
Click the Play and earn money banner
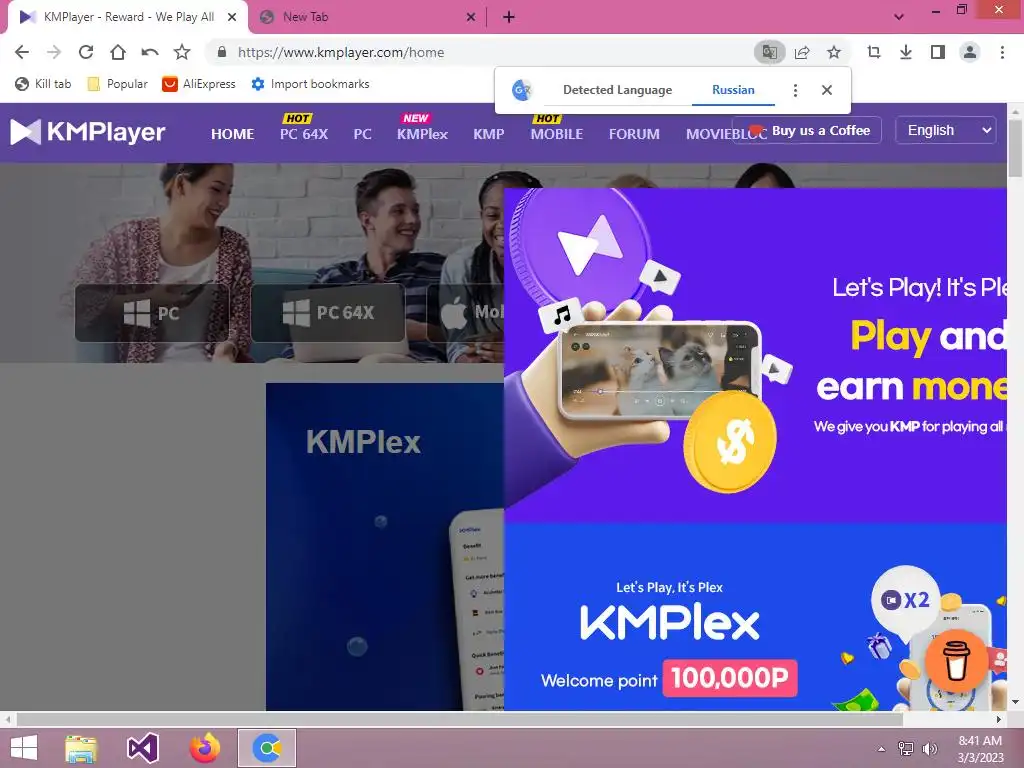pyautogui.click(x=756, y=355)
